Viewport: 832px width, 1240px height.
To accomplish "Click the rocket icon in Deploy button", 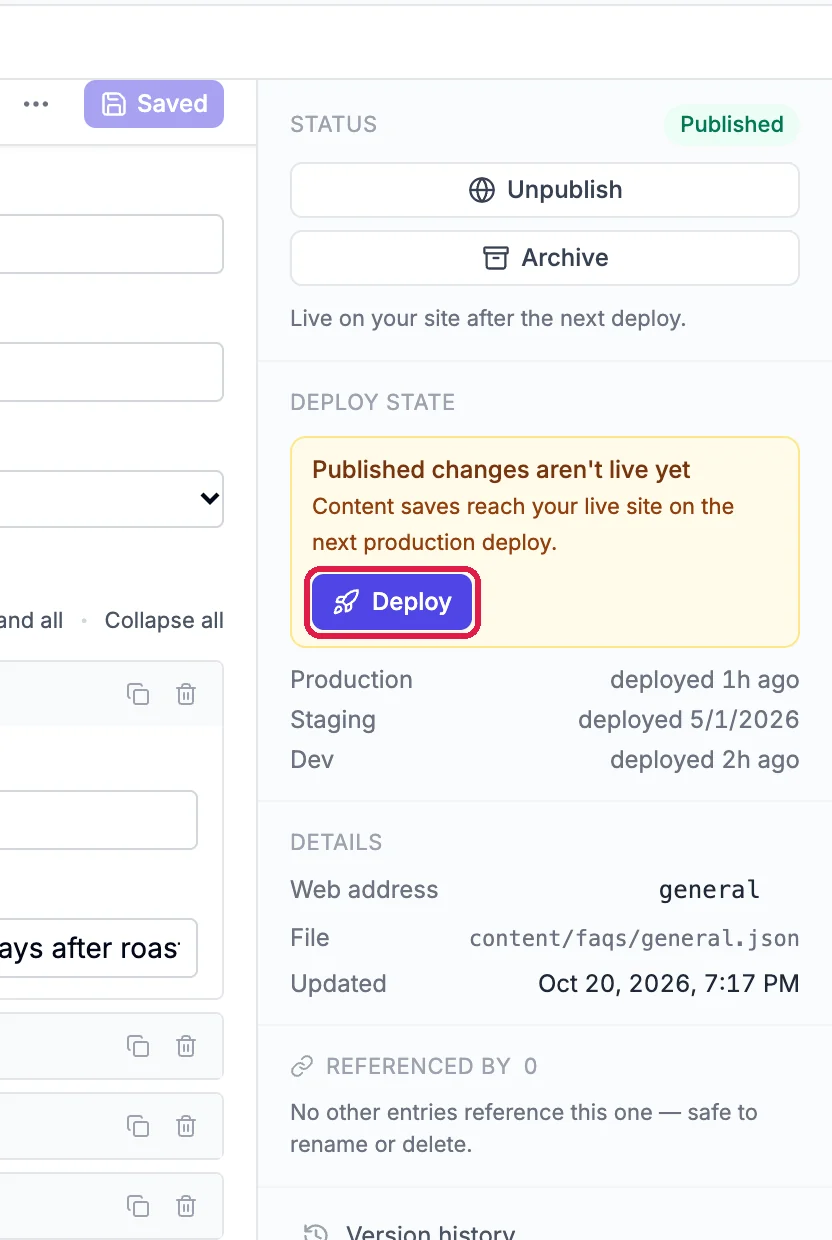I will click(x=346, y=602).
